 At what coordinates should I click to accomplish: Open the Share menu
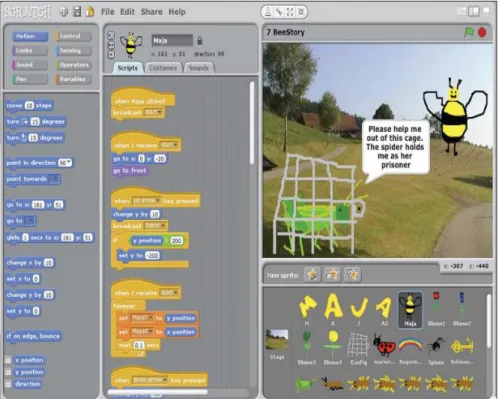coord(152,12)
